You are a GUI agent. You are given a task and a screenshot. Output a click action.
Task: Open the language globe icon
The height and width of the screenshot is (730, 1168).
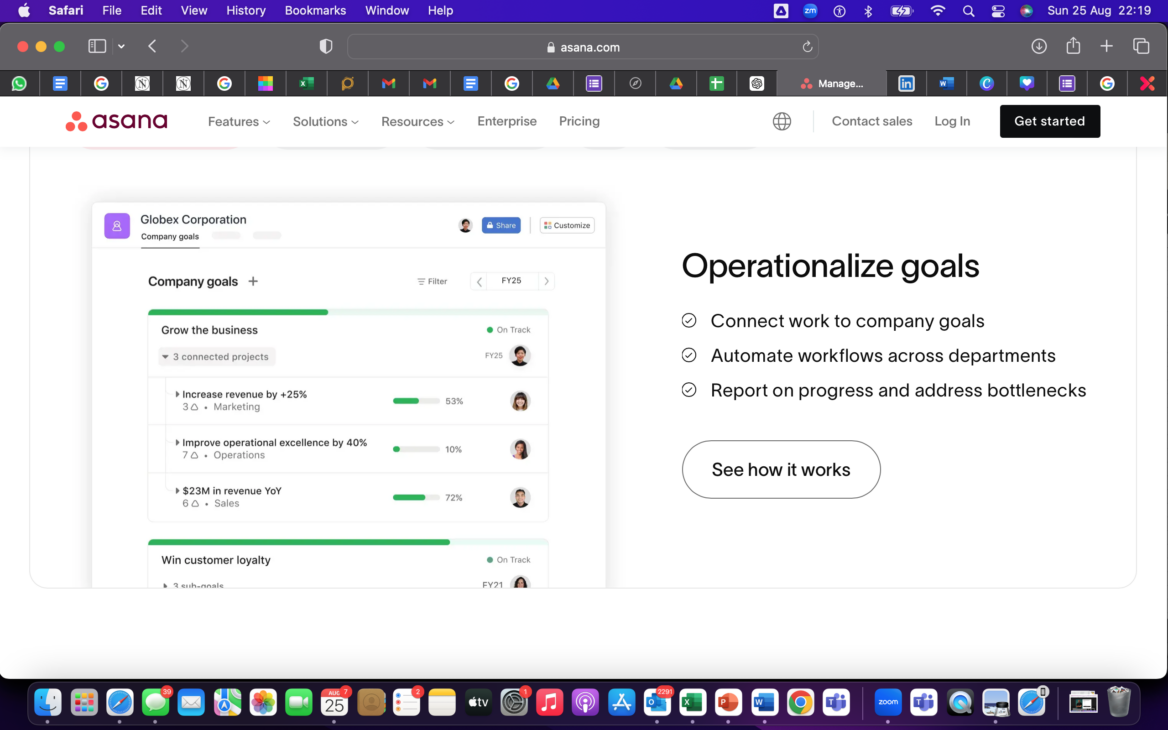[782, 121]
